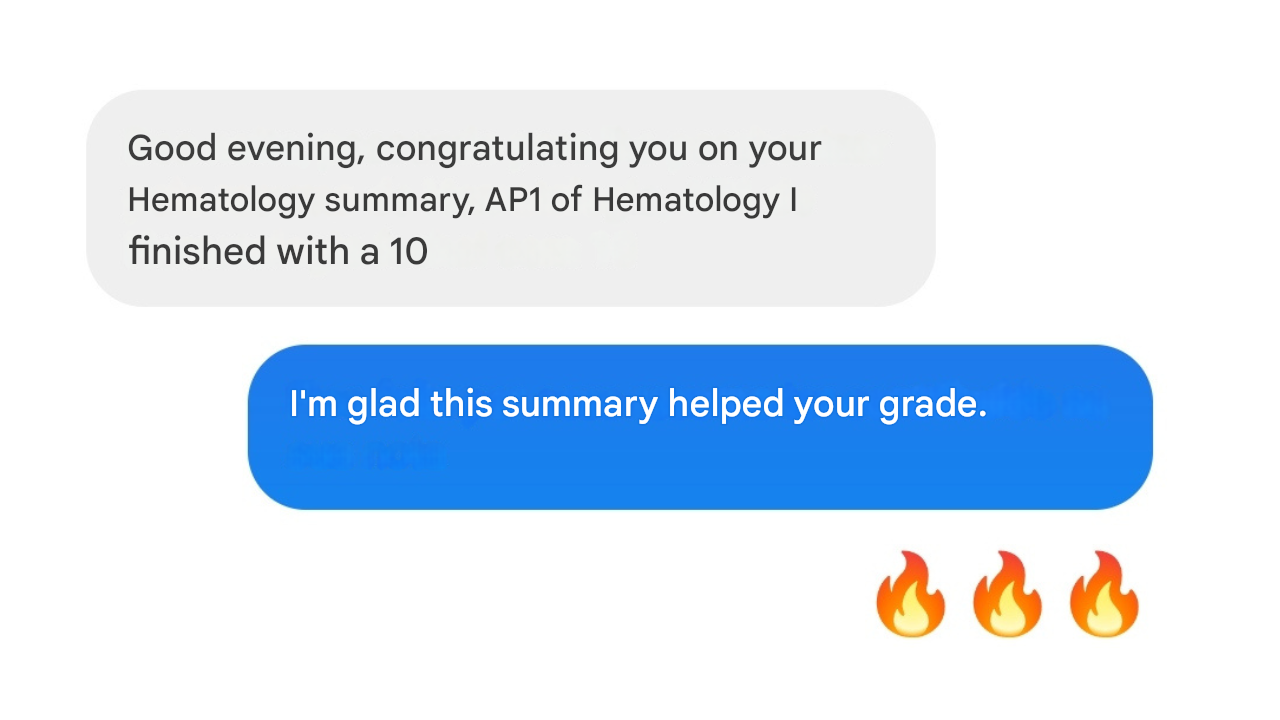Click the grade number "10"
This screenshot has height=720, width=1280.
click(408, 251)
